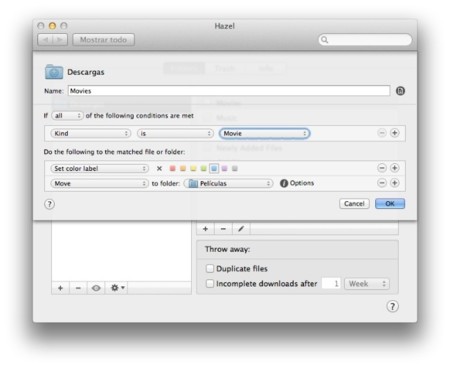450x368 pixels.
Task: Add action after the Move row
Action: click(x=395, y=183)
